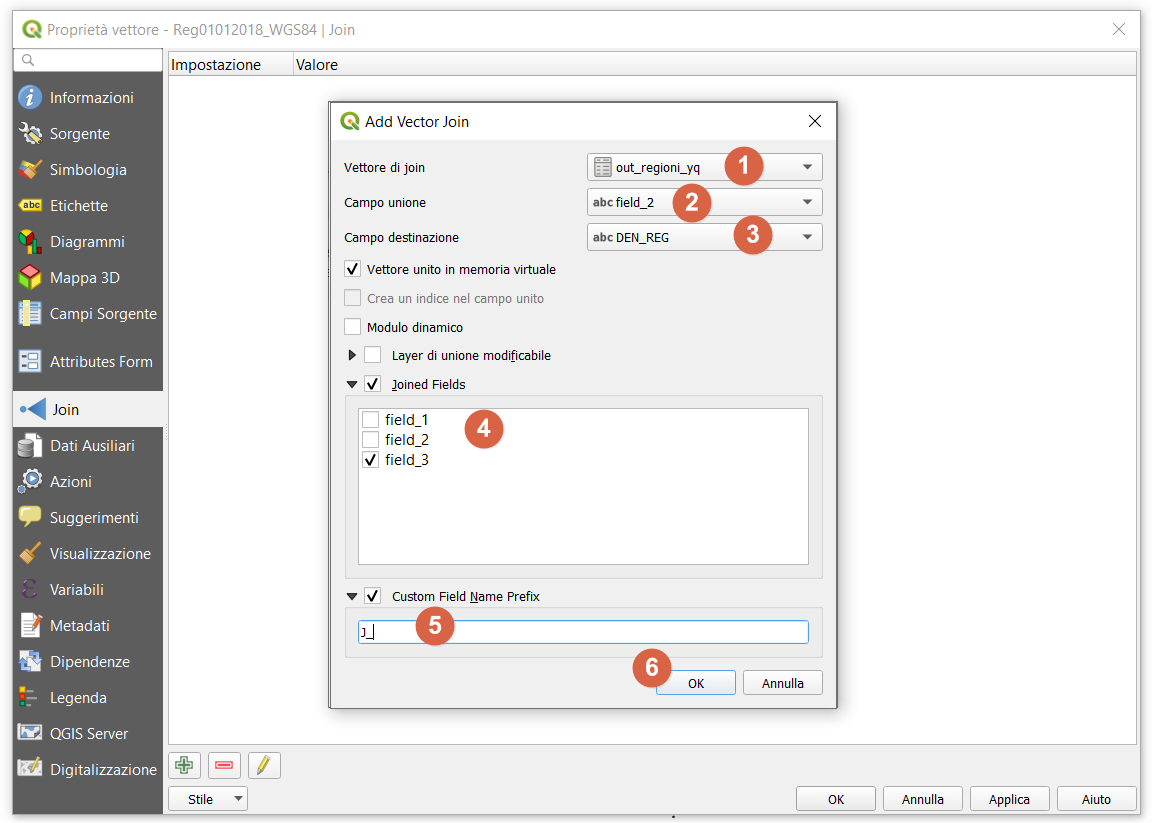Select the Azioni gear icon
The height and width of the screenshot is (823, 1152).
click(x=31, y=482)
